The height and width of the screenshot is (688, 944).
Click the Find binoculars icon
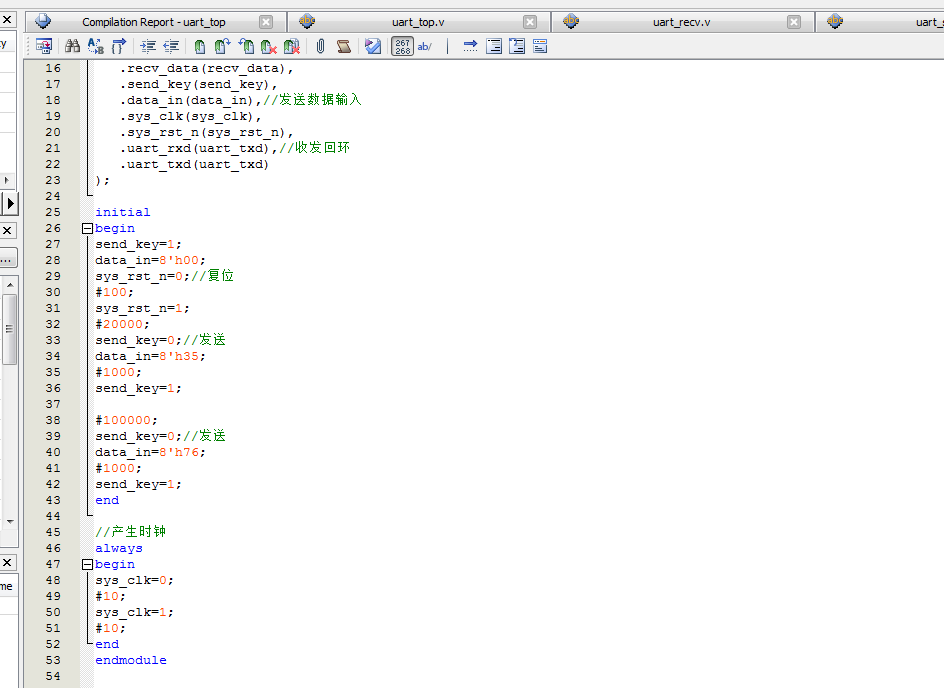[x=72, y=46]
